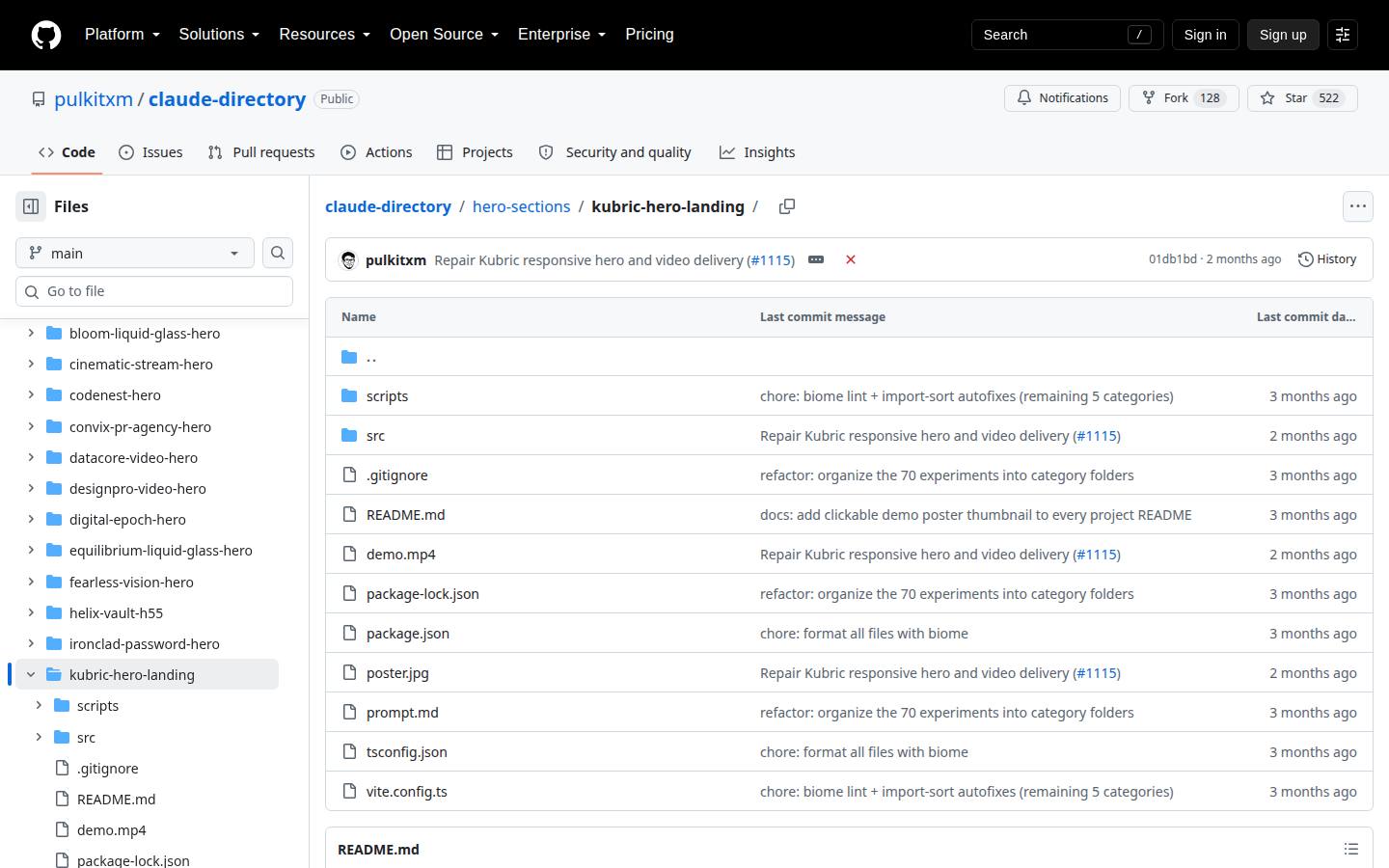Collapse the kubric-hero-landing tree folder

31,675
